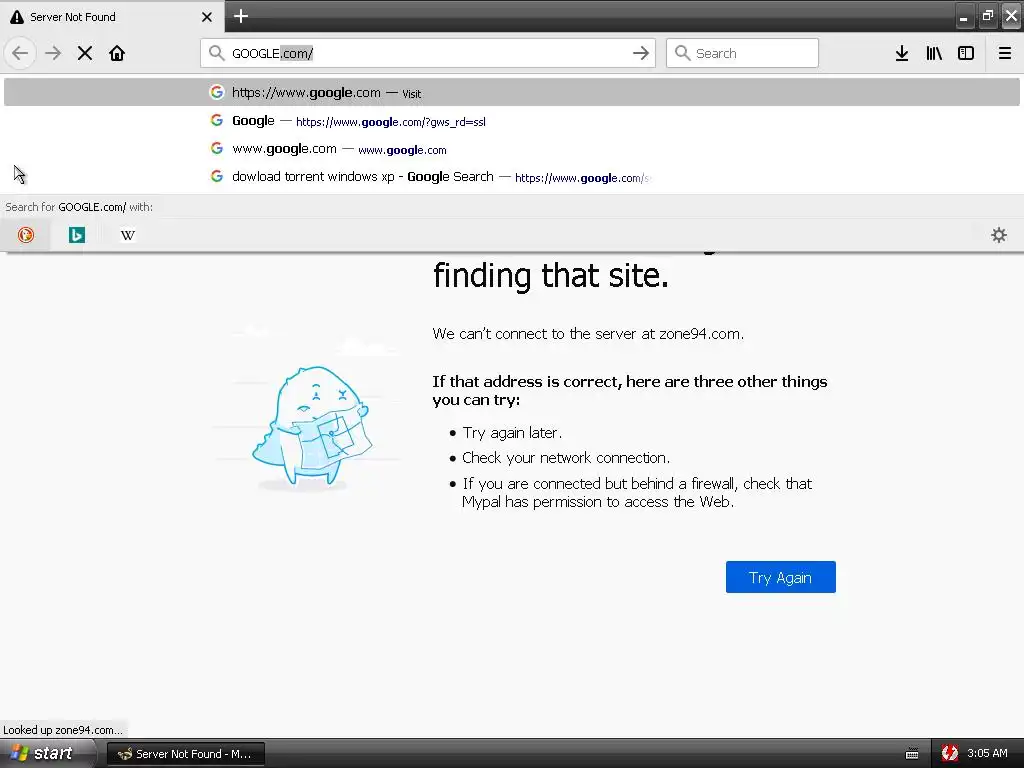Screen dimensions: 1024x768
Task: Open the Library bookmarks icon
Action: point(934,53)
